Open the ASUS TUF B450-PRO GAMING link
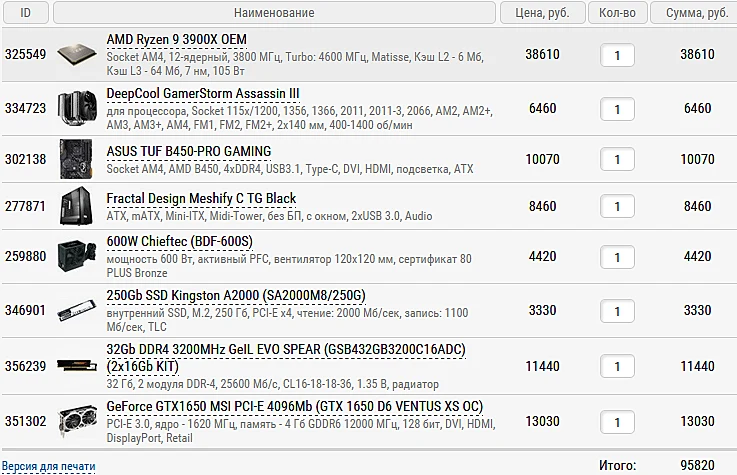 [188, 151]
